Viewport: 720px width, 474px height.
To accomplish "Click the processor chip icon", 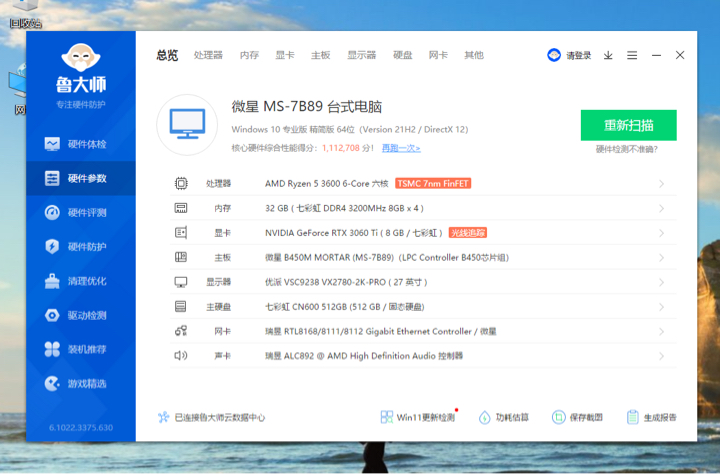I will pos(181,184).
